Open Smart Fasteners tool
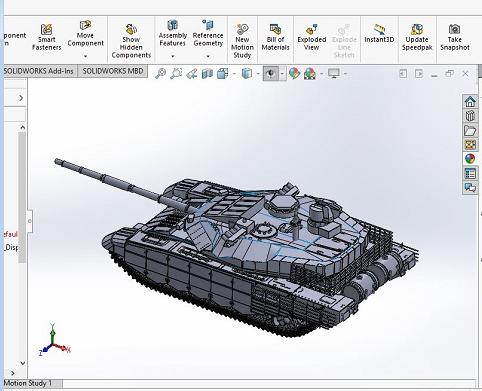The image size is (482, 391). click(x=46, y=37)
